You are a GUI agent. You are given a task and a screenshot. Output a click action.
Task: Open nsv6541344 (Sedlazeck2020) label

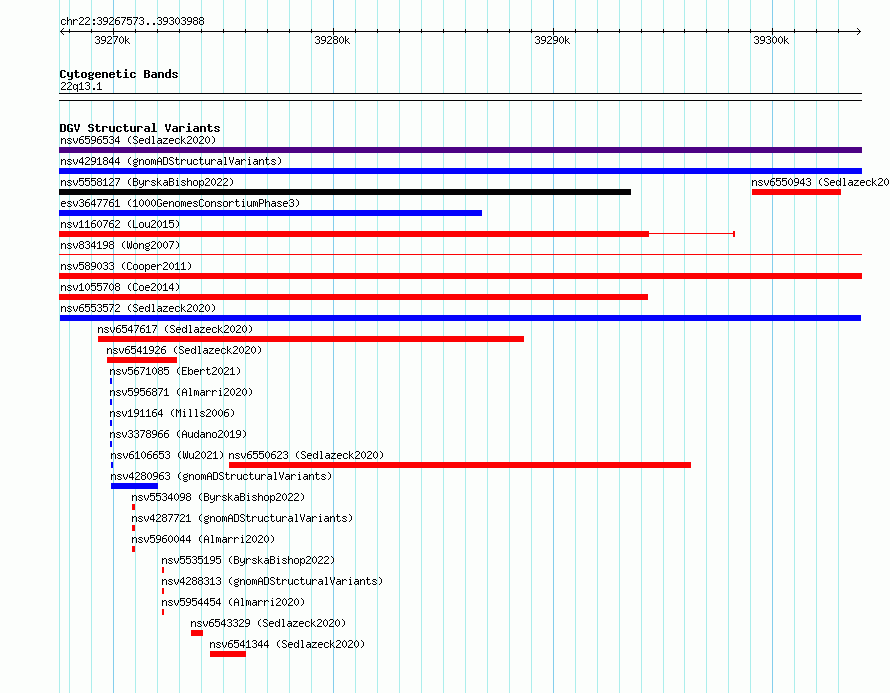[287, 644]
